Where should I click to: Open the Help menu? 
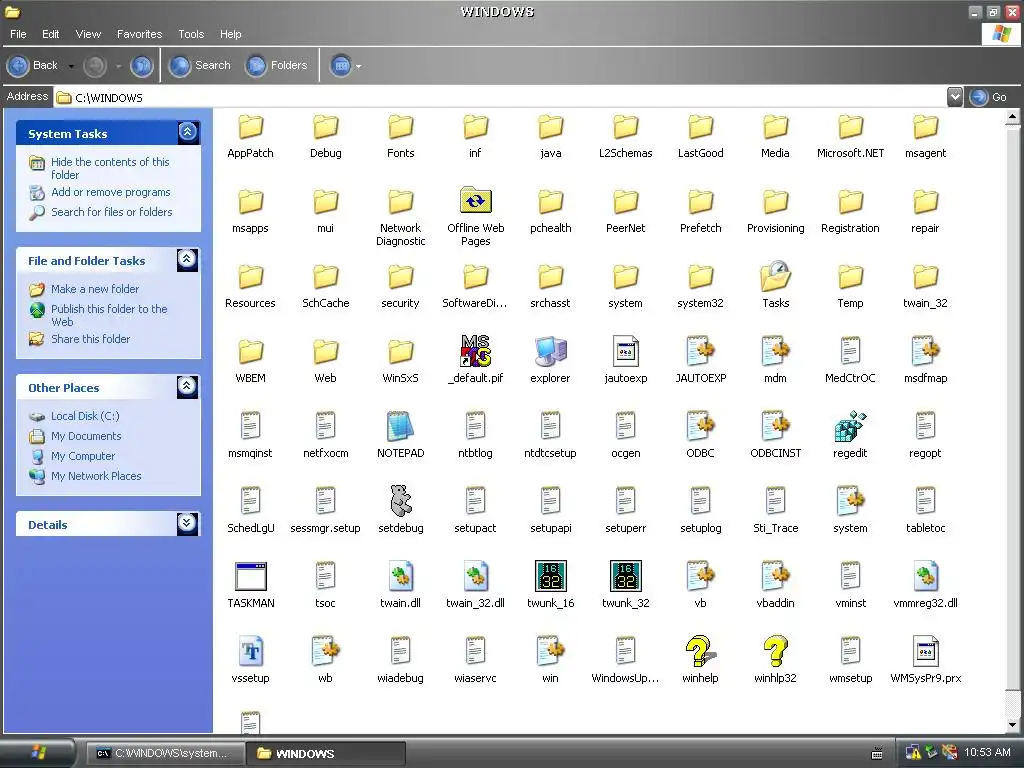(230, 34)
